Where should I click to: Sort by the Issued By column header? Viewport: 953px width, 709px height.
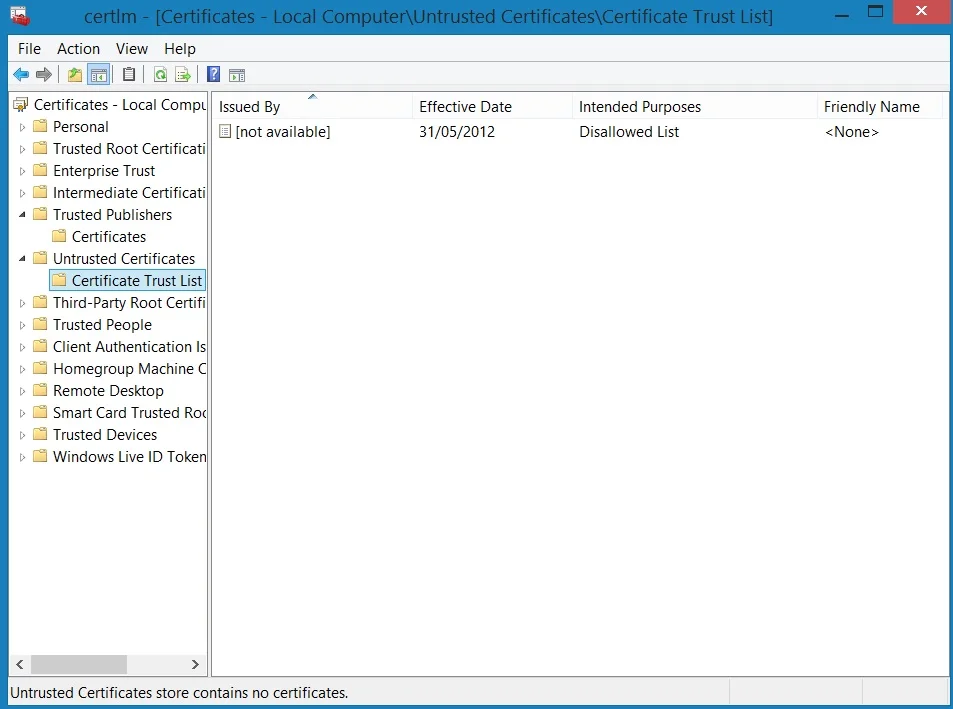pos(312,106)
